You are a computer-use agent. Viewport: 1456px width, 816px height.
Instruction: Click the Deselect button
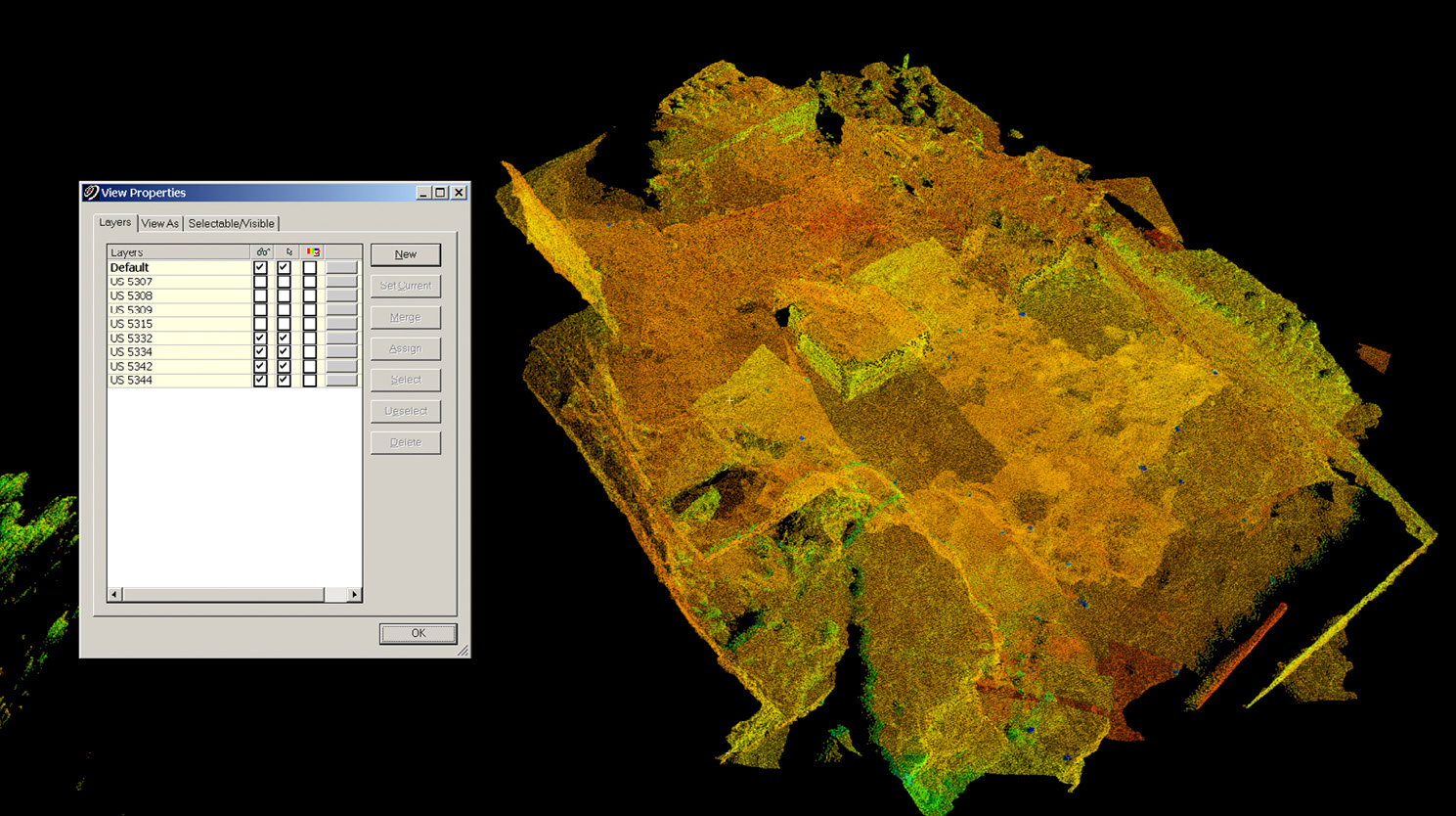pyautogui.click(x=406, y=411)
